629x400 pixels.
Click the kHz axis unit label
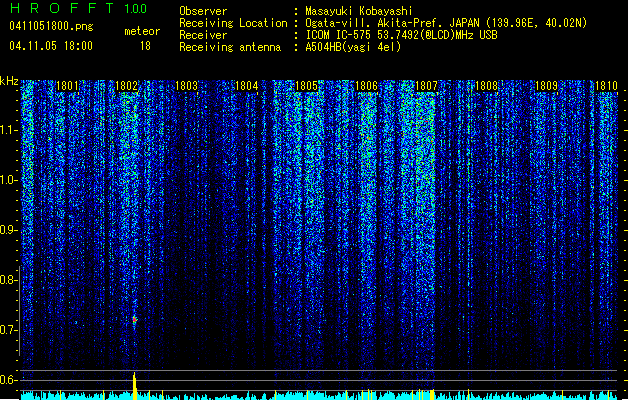pyautogui.click(x=9, y=81)
